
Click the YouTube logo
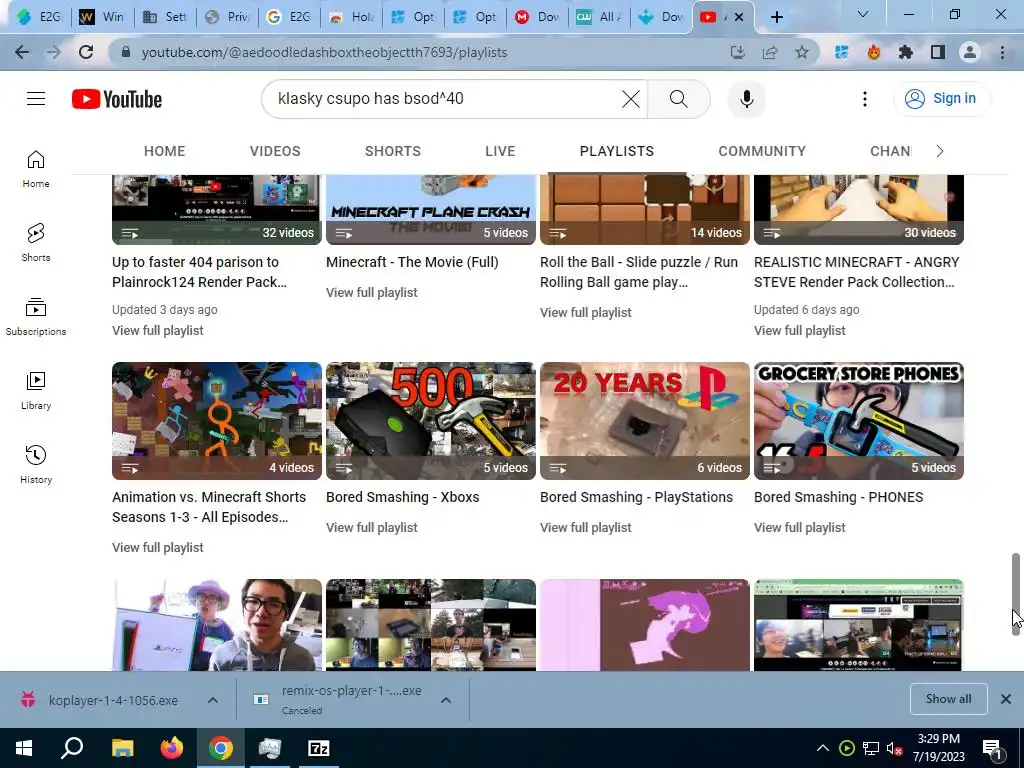117,99
